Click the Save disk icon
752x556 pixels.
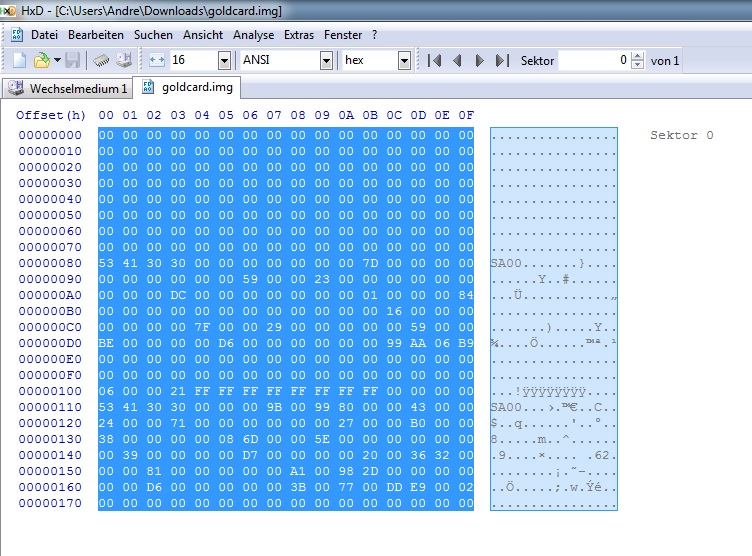[72, 60]
